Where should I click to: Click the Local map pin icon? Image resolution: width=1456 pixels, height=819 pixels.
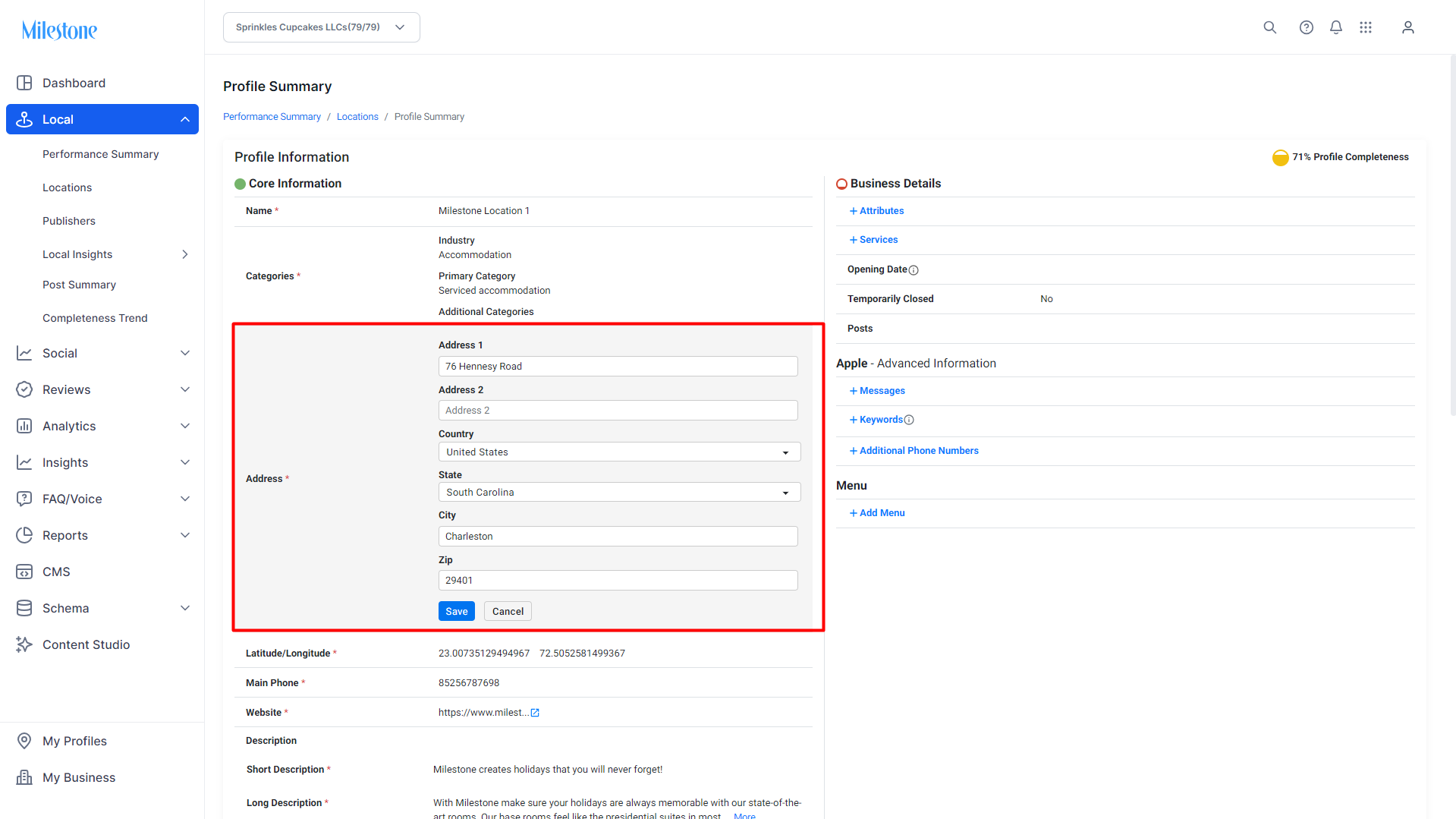coord(24,119)
